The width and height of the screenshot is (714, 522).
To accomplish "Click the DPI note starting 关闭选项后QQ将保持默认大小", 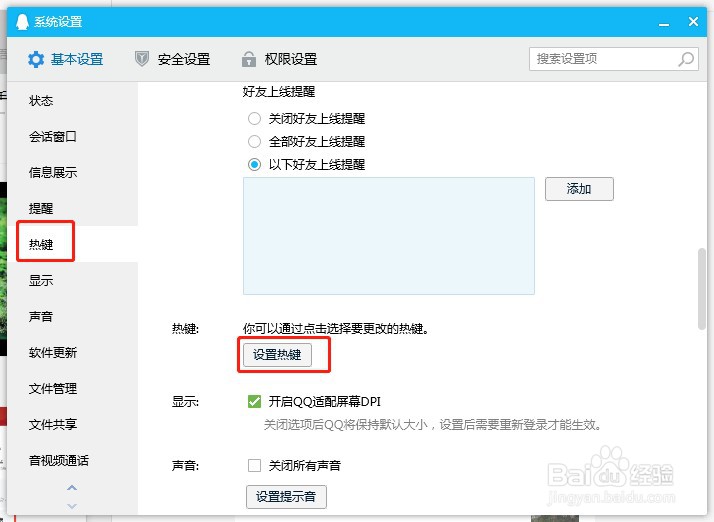I will 433,425.
